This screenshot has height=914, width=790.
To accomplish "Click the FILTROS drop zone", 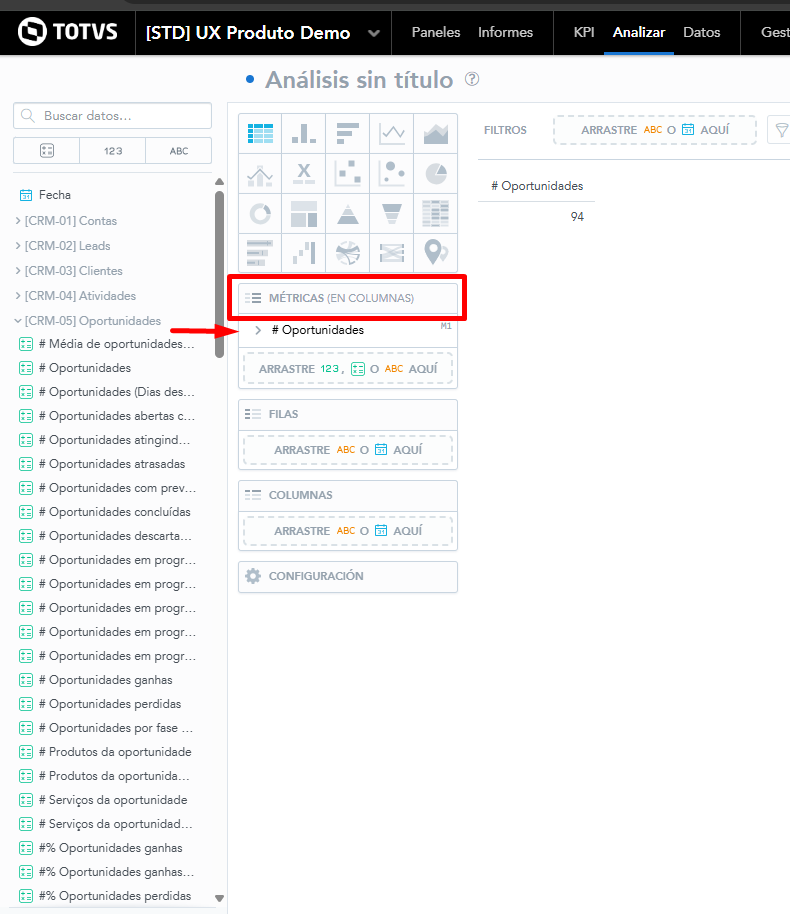I will 655,130.
